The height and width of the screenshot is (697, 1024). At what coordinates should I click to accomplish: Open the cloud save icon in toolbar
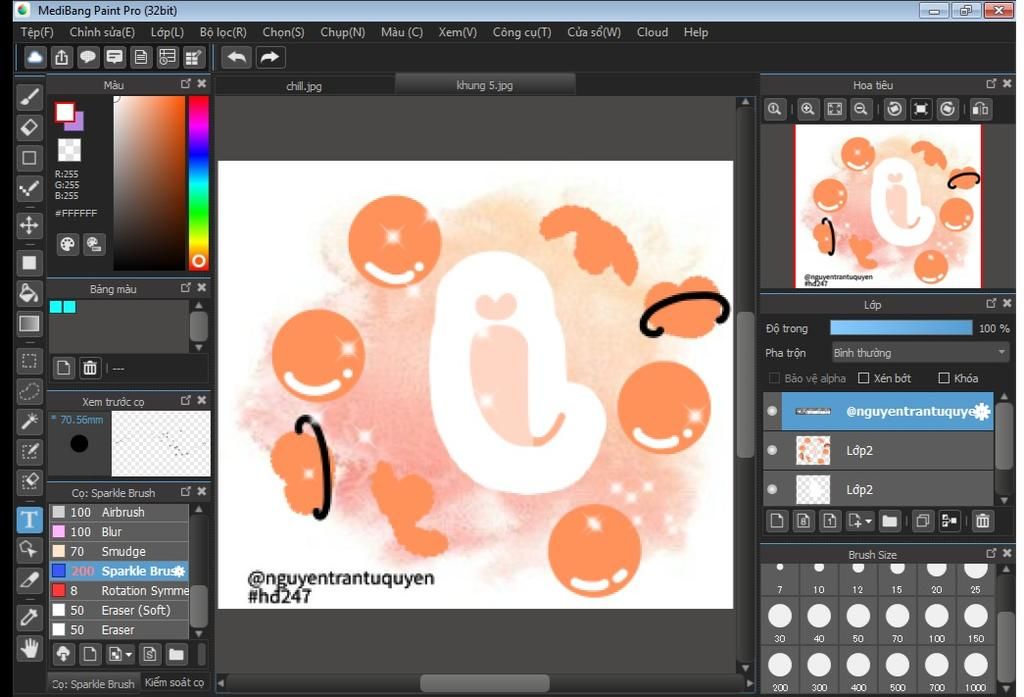[35, 57]
